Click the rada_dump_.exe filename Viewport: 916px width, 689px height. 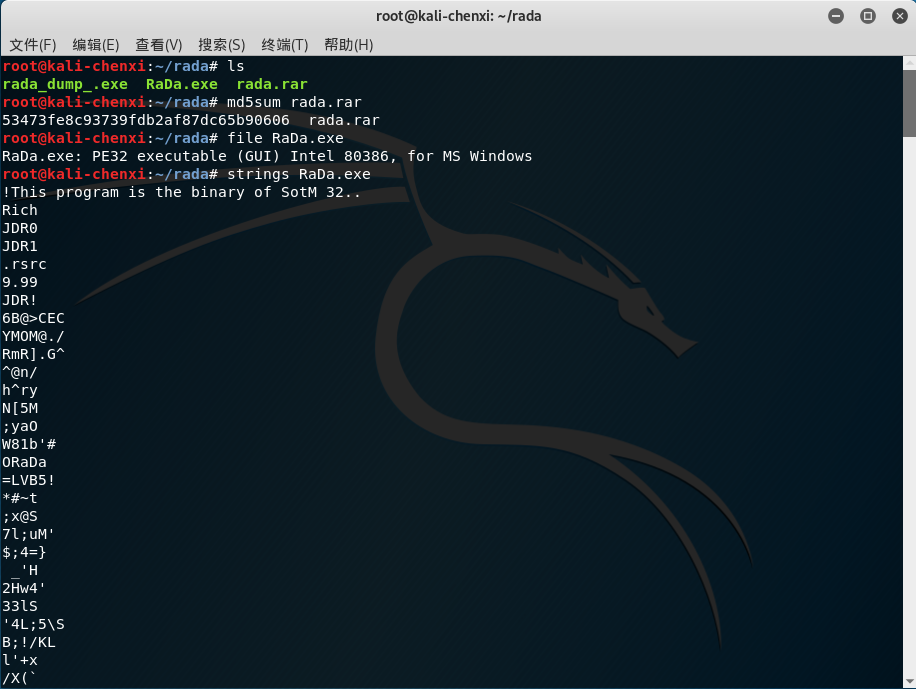tap(65, 85)
